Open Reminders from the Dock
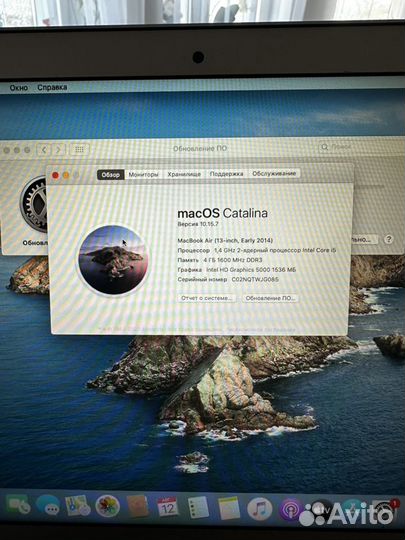Viewport: 405px width, 540px height. click(x=199, y=507)
